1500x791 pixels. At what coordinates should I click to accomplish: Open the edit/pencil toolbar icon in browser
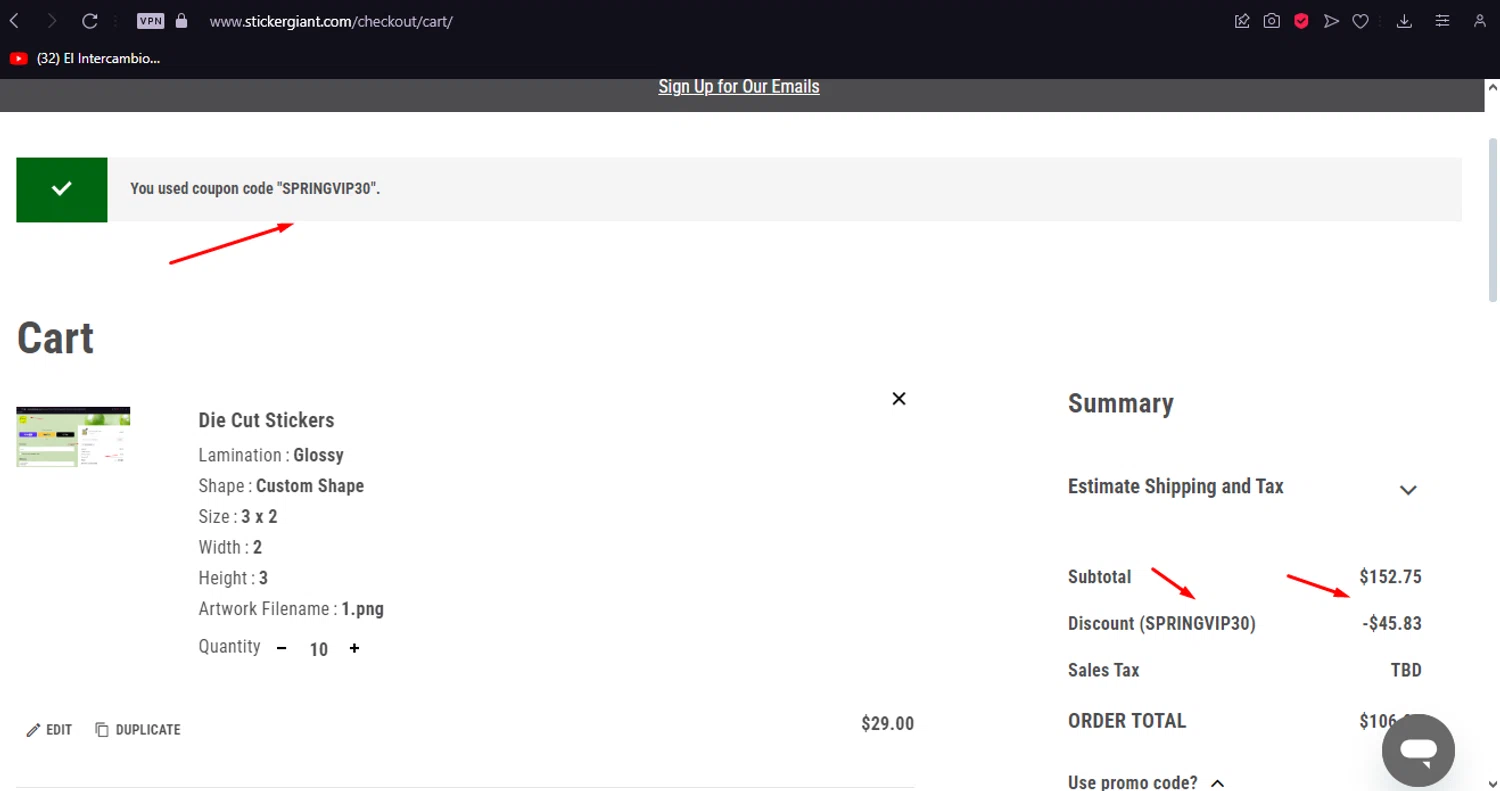click(x=1242, y=20)
